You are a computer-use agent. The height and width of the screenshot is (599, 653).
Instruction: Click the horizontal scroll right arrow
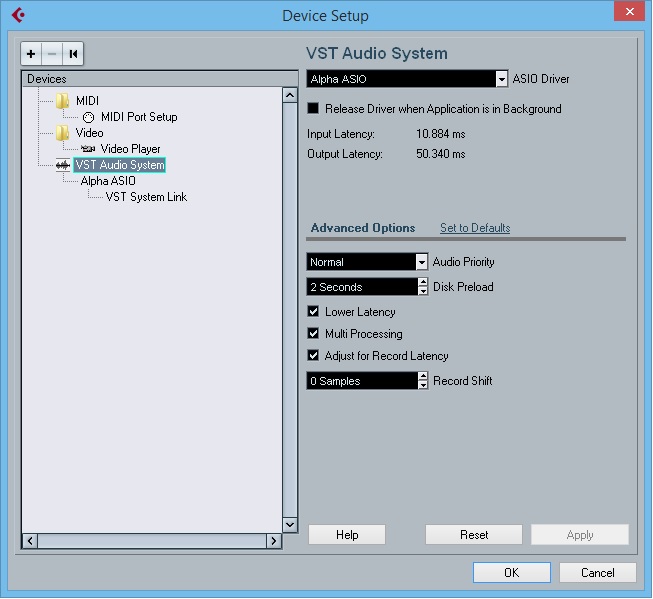coord(274,541)
